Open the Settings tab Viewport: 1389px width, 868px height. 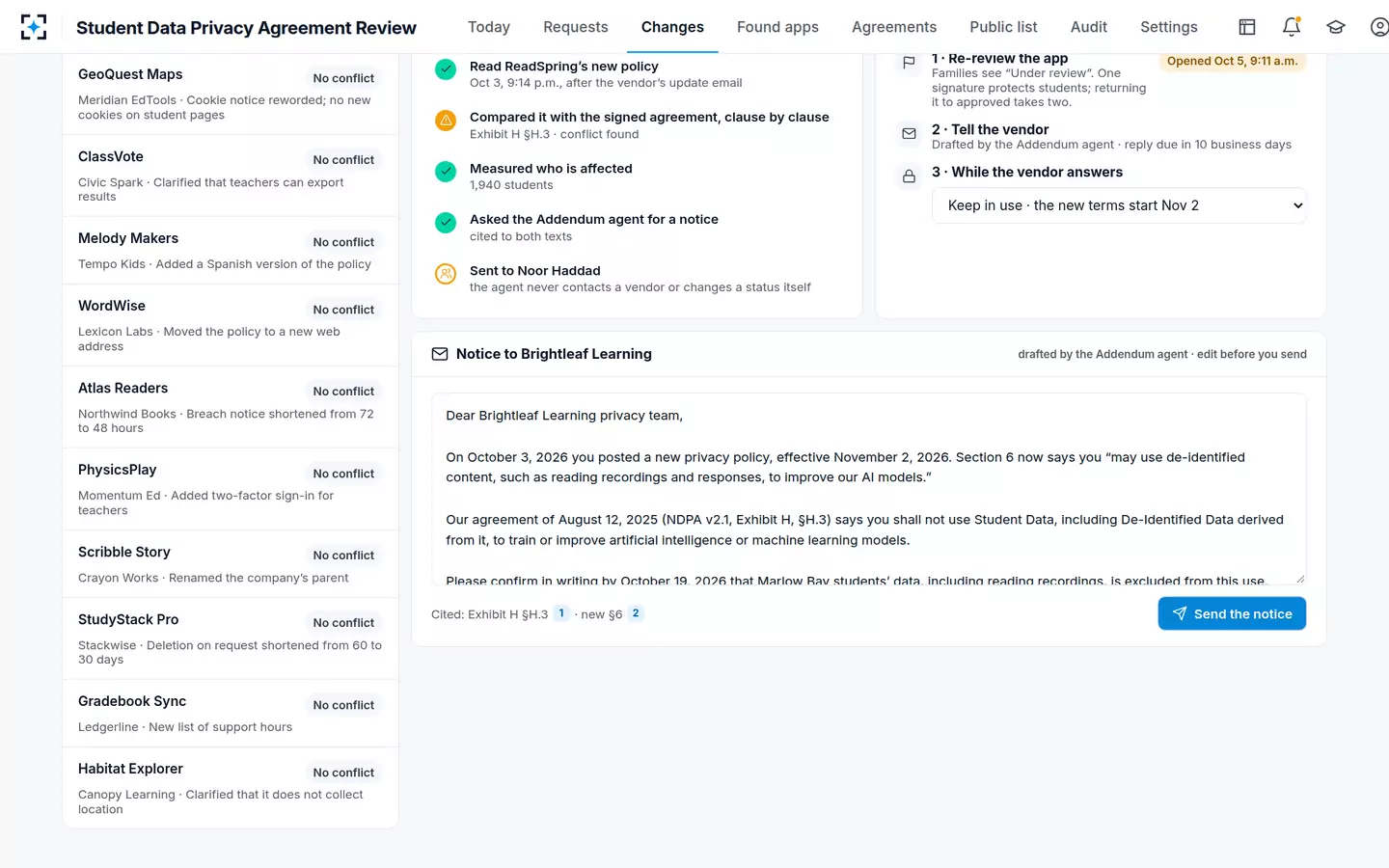tap(1169, 27)
